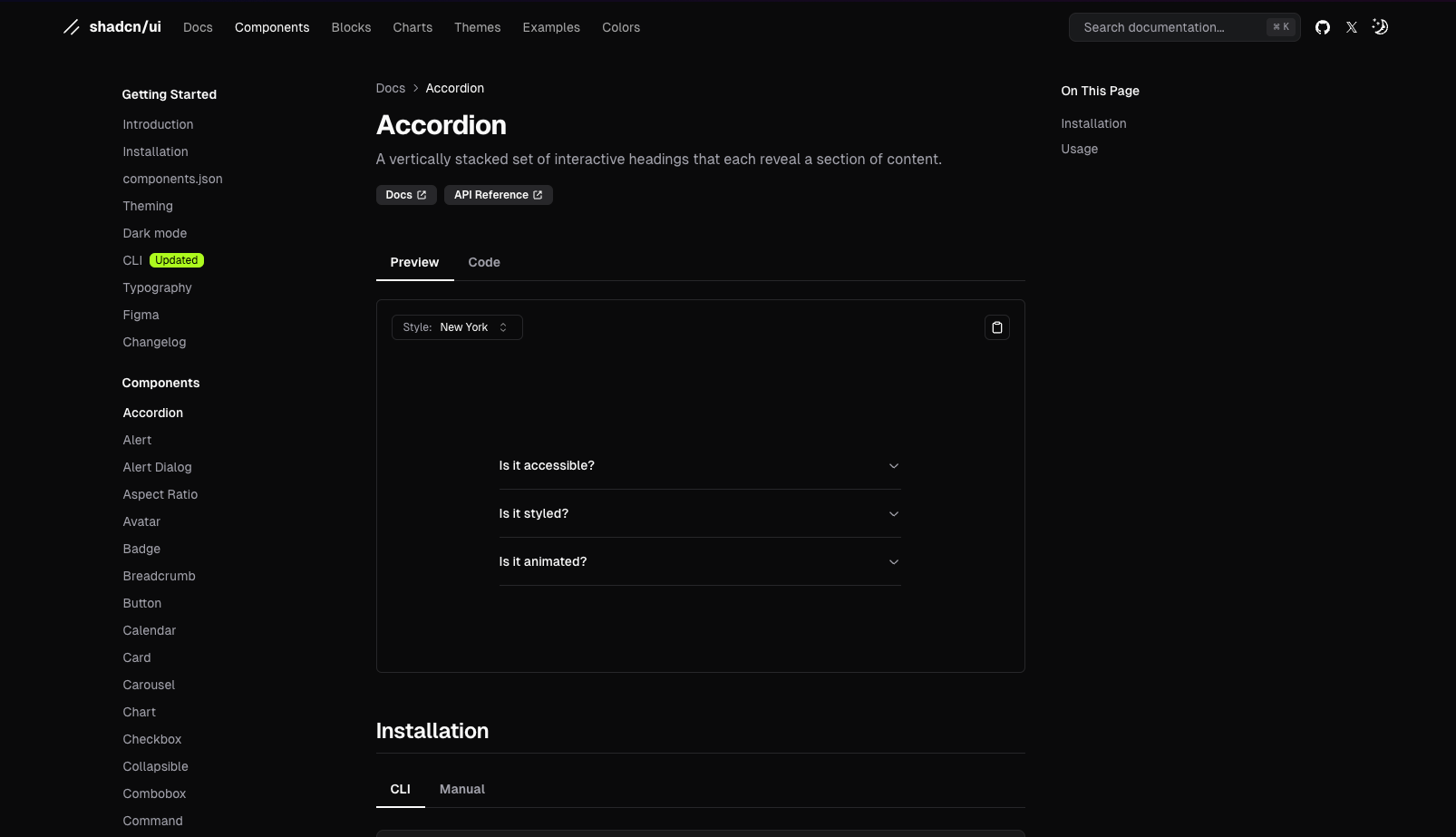Open components.json sidebar page
Screen dimensions: 1456x837
tap(172, 179)
